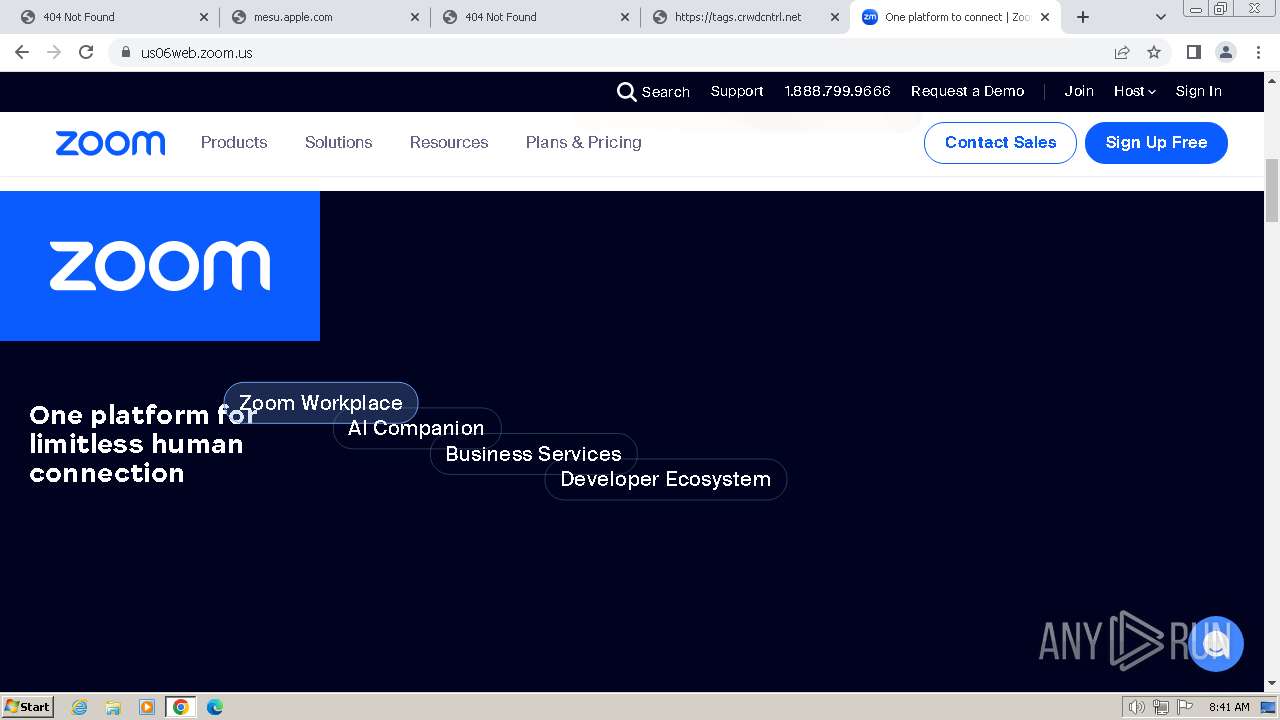Select Business Services pill
The width and height of the screenshot is (1280, 720).
[533, 454]
